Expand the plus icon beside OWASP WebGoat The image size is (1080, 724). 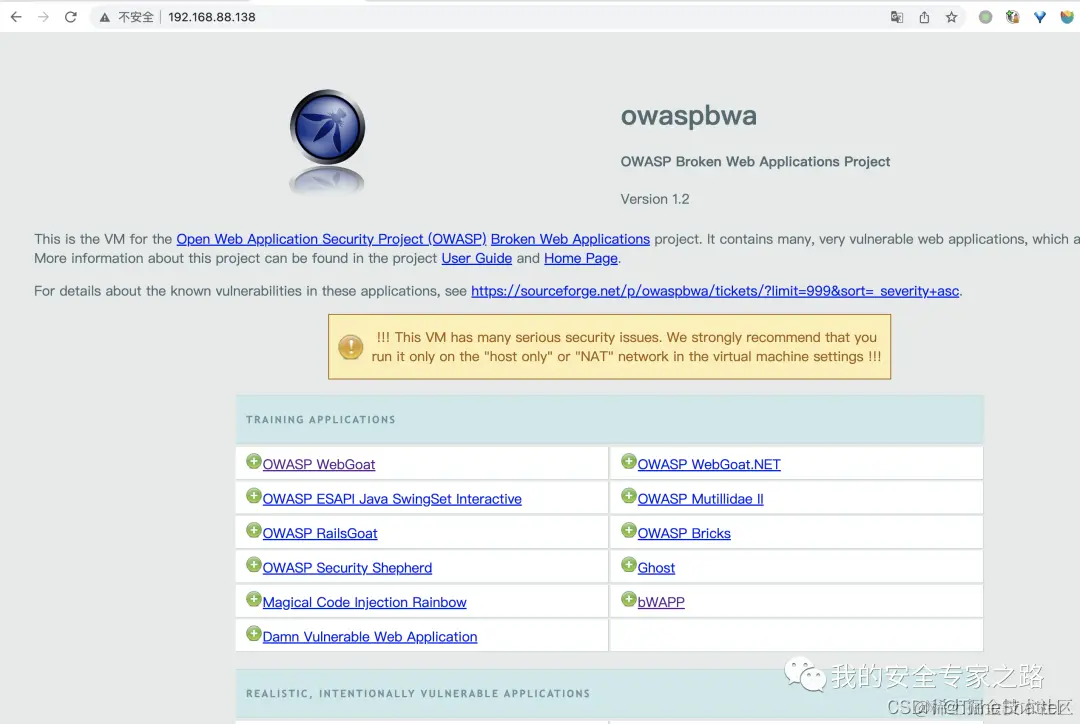253,462
